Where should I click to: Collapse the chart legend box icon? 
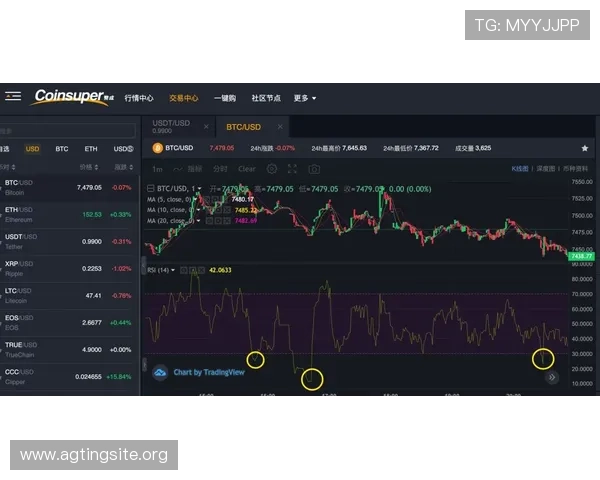151,188
